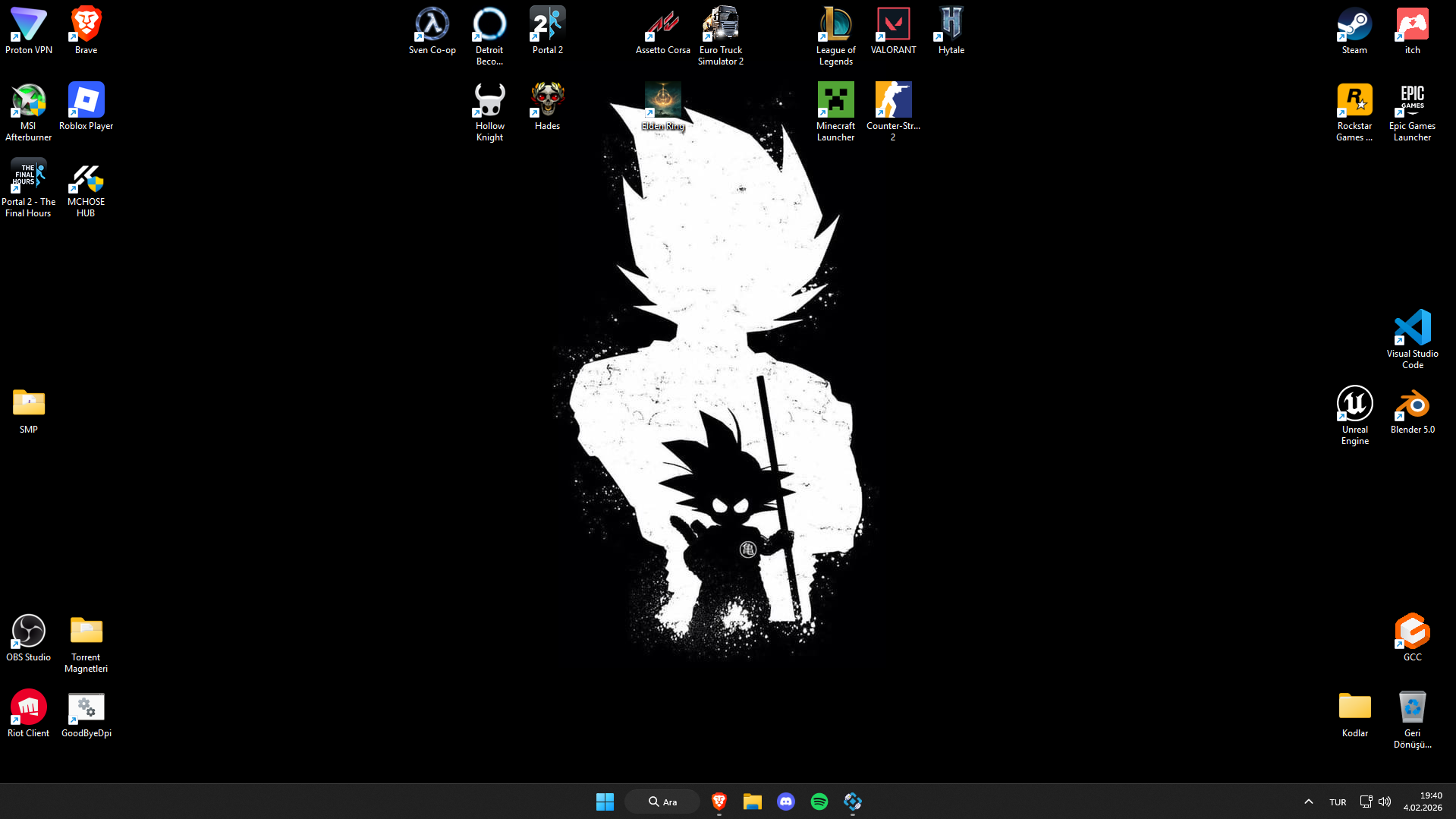Launch Brave from the desktop shortcut

pyautogui.click(x=86, y=30)
